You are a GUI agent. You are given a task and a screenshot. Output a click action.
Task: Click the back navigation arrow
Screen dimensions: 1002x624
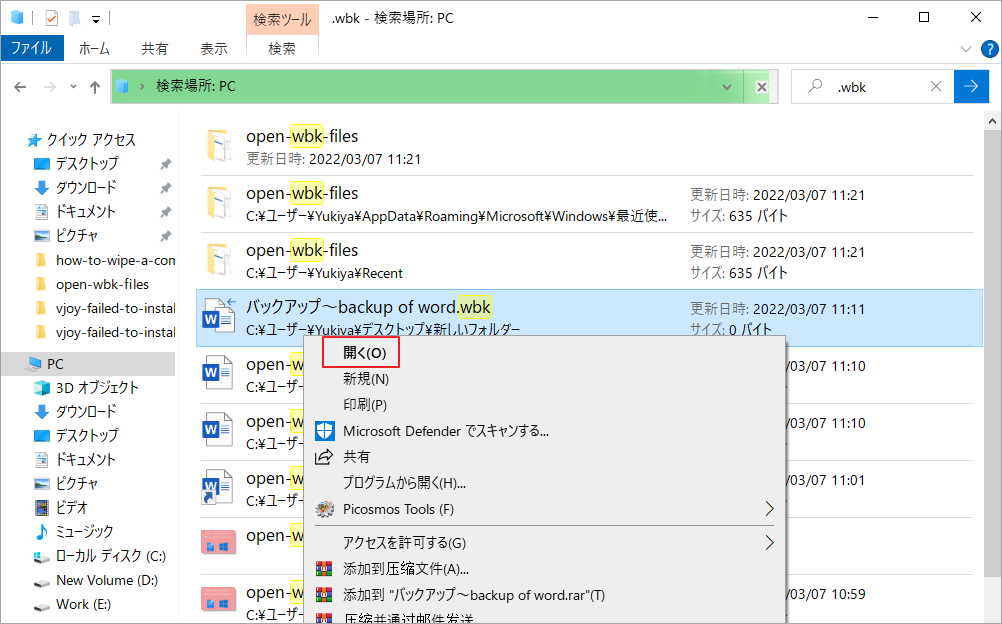(x=20, y=87)
